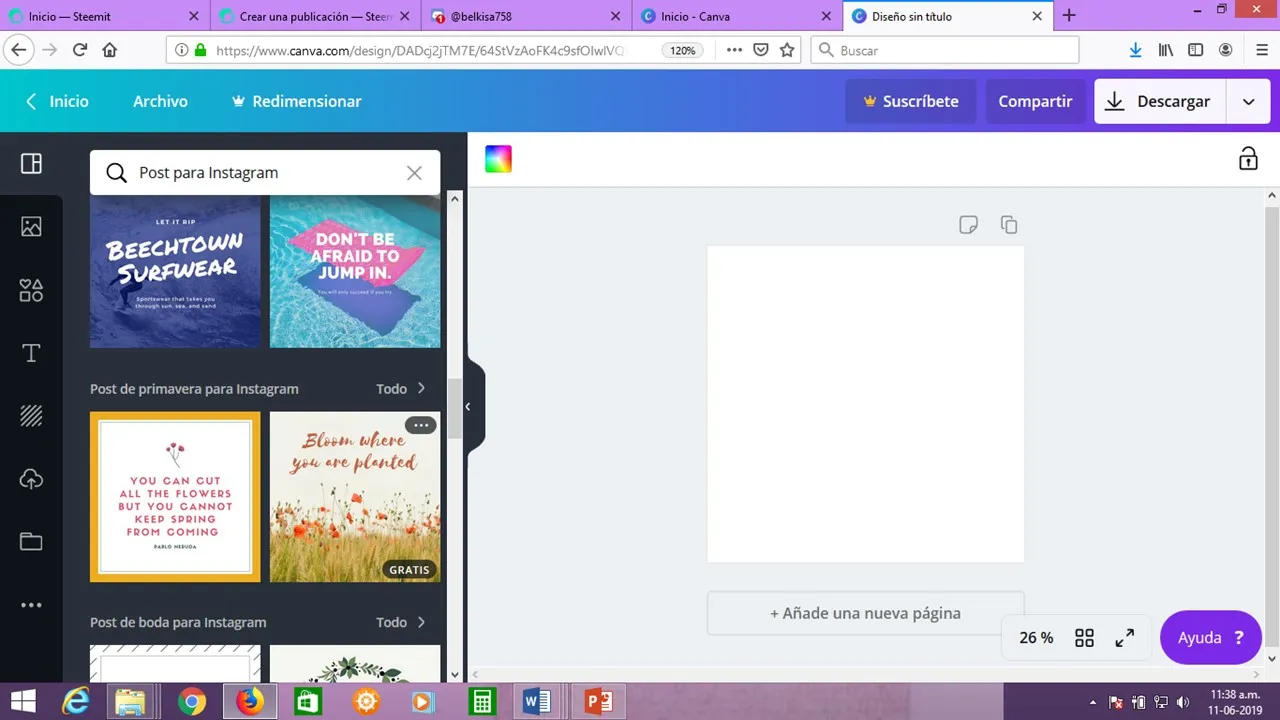Open the Photos panel in sidebar

pyautogui.click(x=31, y=227)
